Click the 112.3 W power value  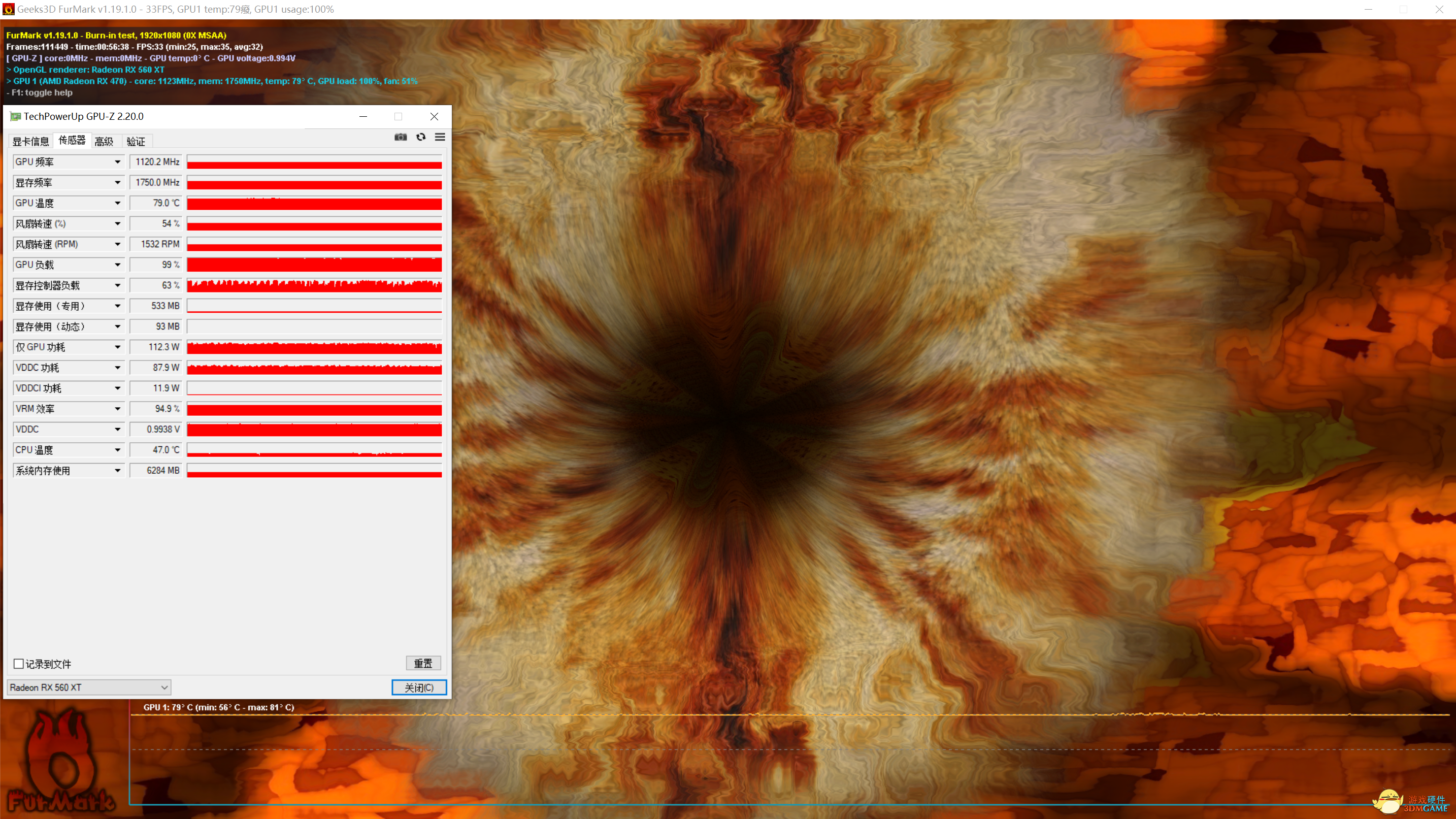coord(156,347)
